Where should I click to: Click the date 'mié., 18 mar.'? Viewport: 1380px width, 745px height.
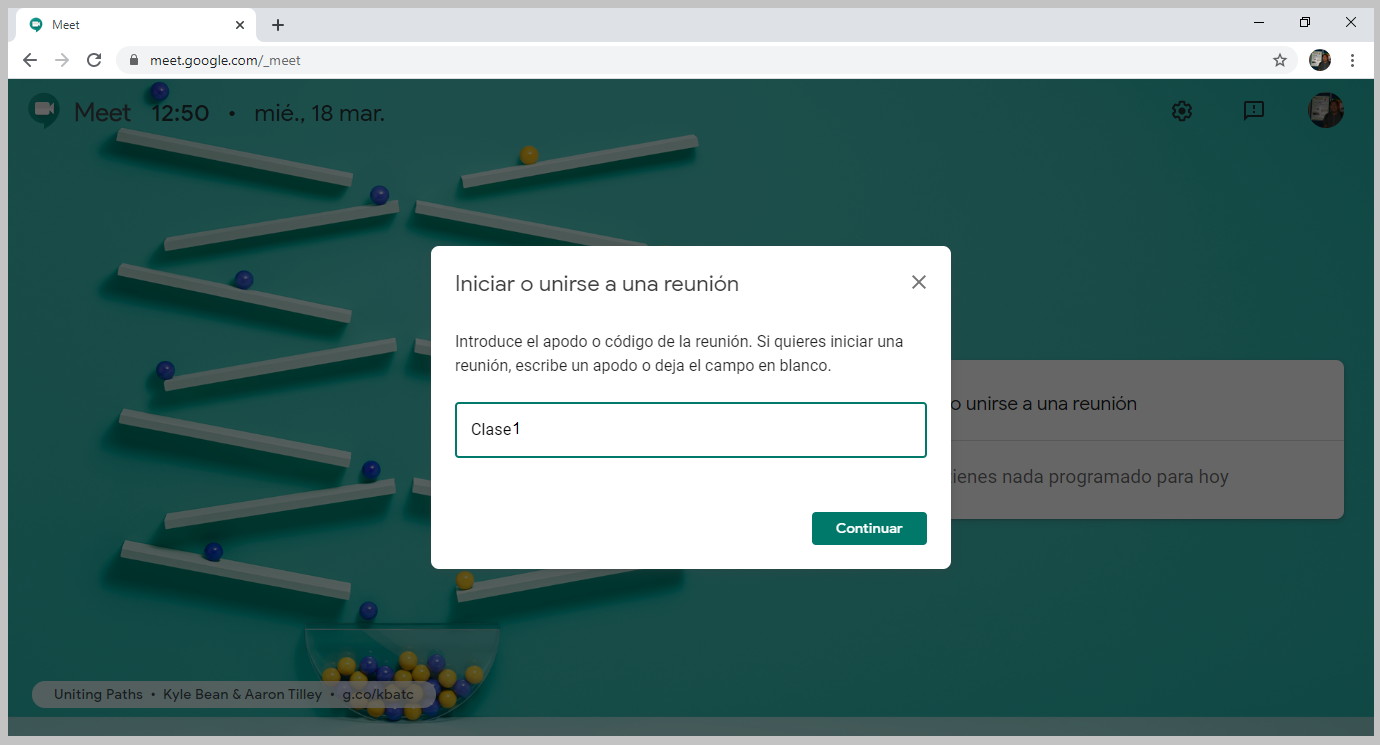[319, 113]
